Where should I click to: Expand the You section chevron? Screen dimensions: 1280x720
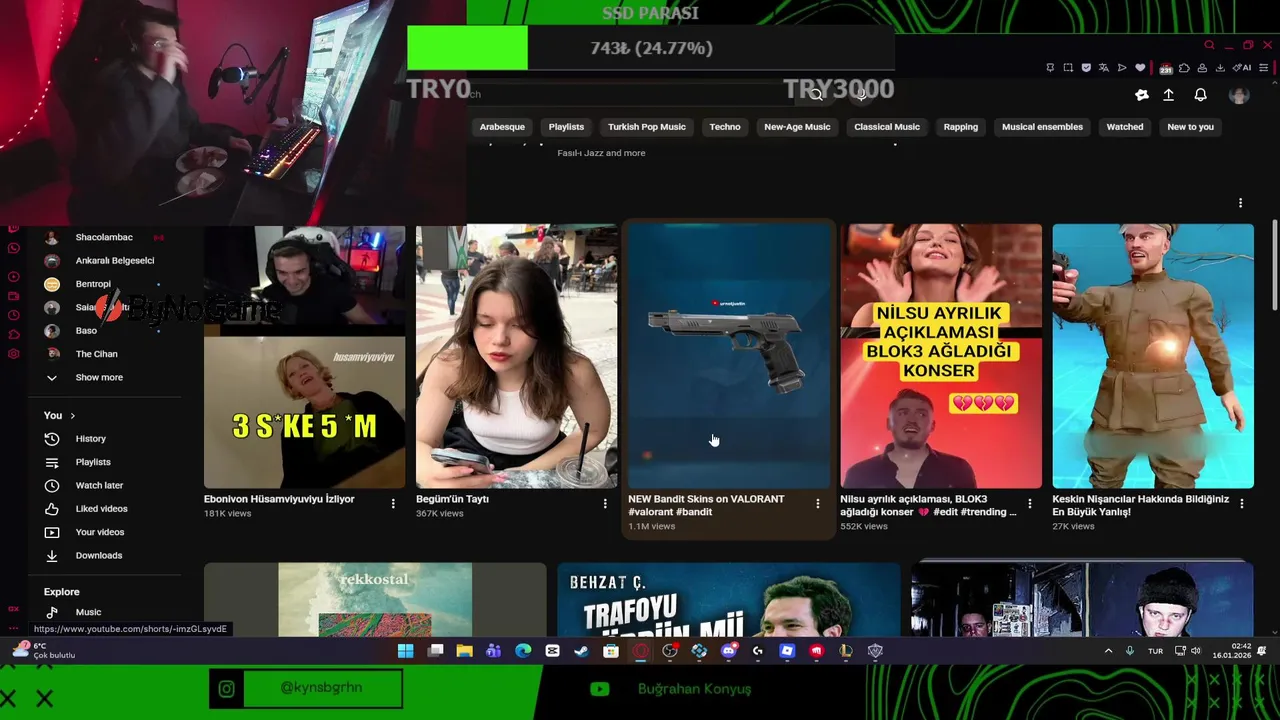pyautogui.click(x=72, y=416)
